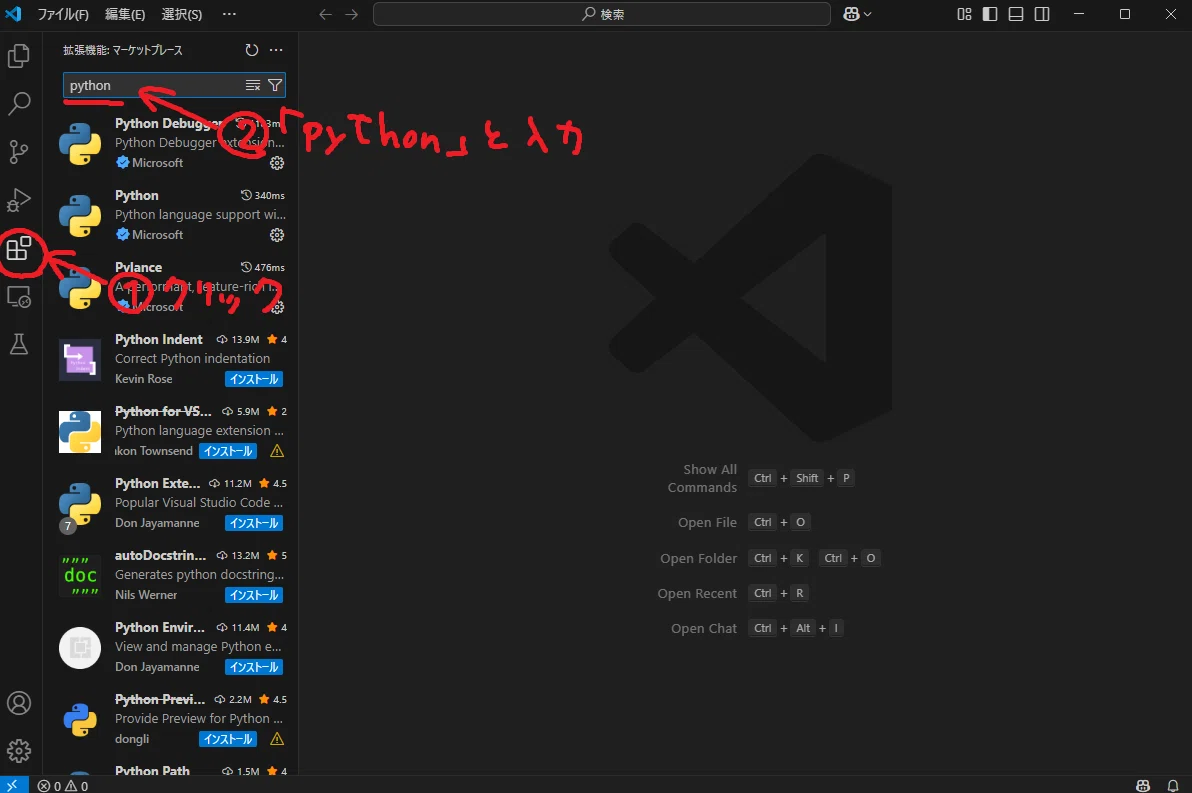Image resolution: width=1192 pixels, height=793 pixels.
Task: Refresh the extensions marketplace list
Action: (x=252, y=50)
